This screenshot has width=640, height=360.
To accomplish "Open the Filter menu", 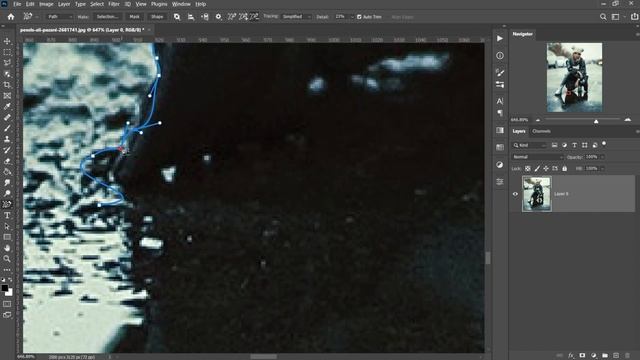I will [114, 4].
